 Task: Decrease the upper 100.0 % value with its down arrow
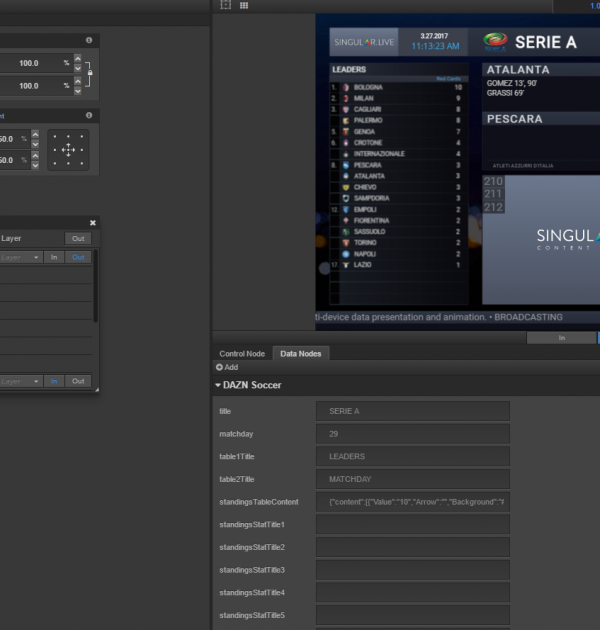(x=78, y=68)
